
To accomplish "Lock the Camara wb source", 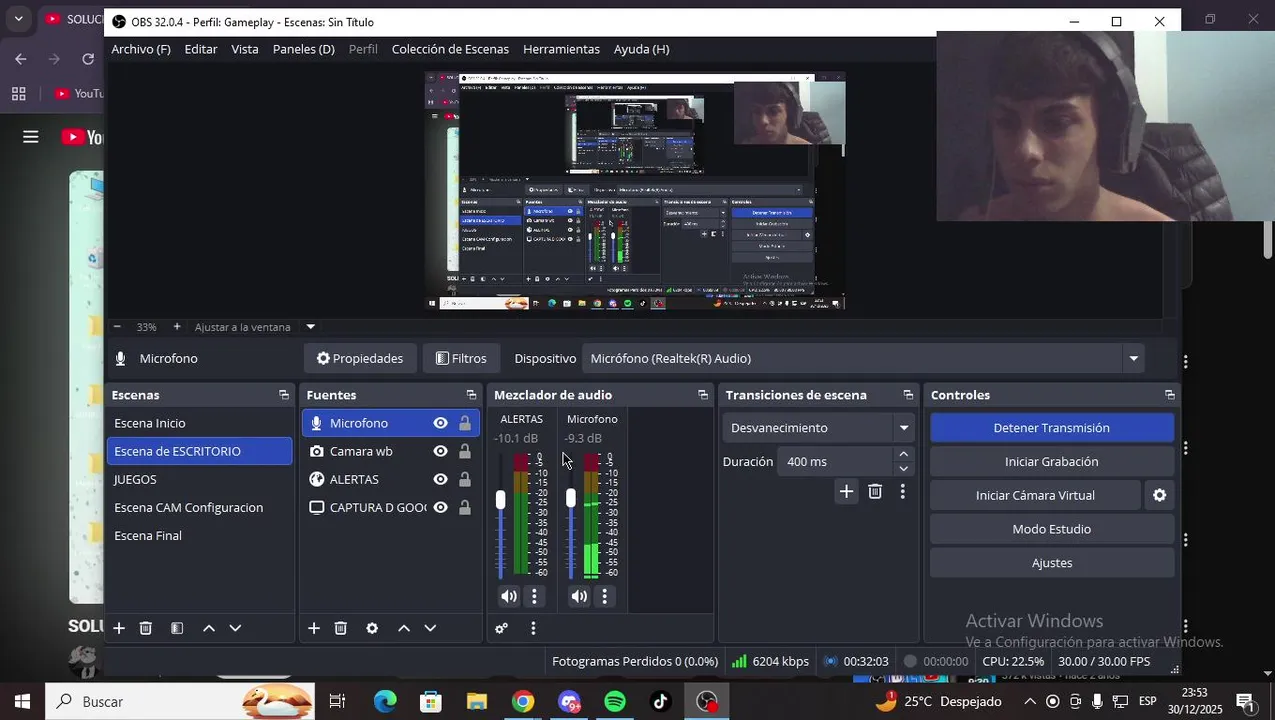I will [465, 451].
